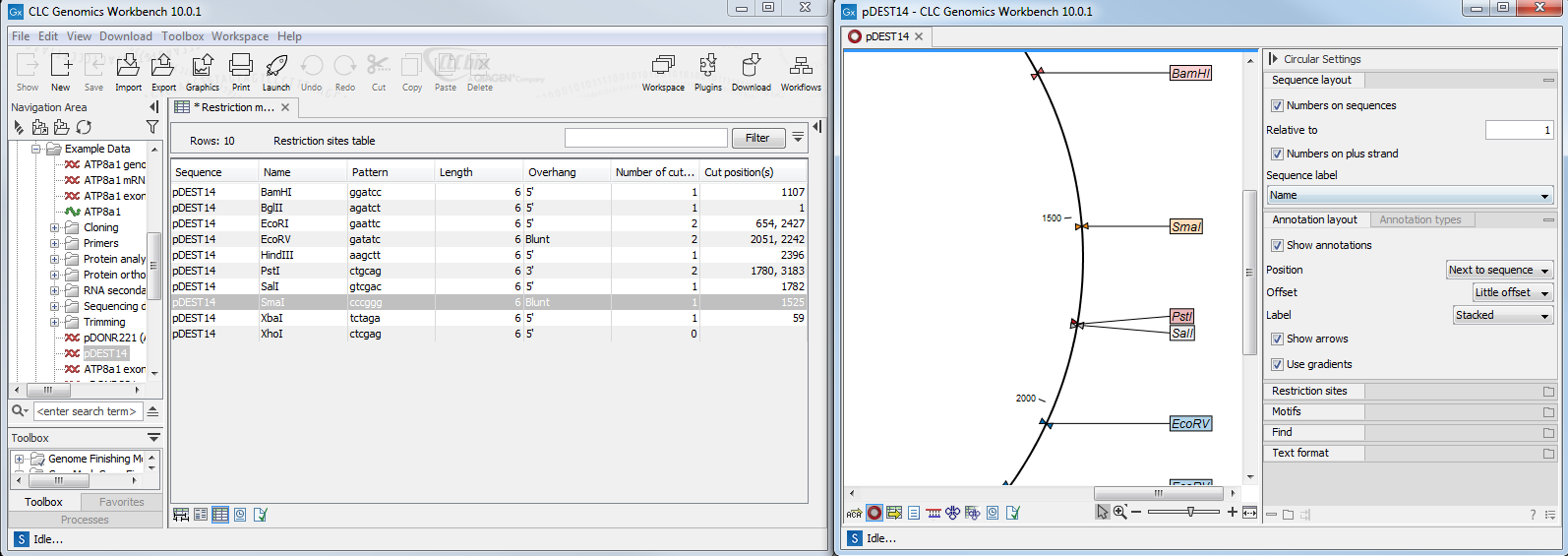Toggle Use gradients checkbox
Viewport: 1568px width, 556px height.
pyautogui.click(x=1277, y=365)
